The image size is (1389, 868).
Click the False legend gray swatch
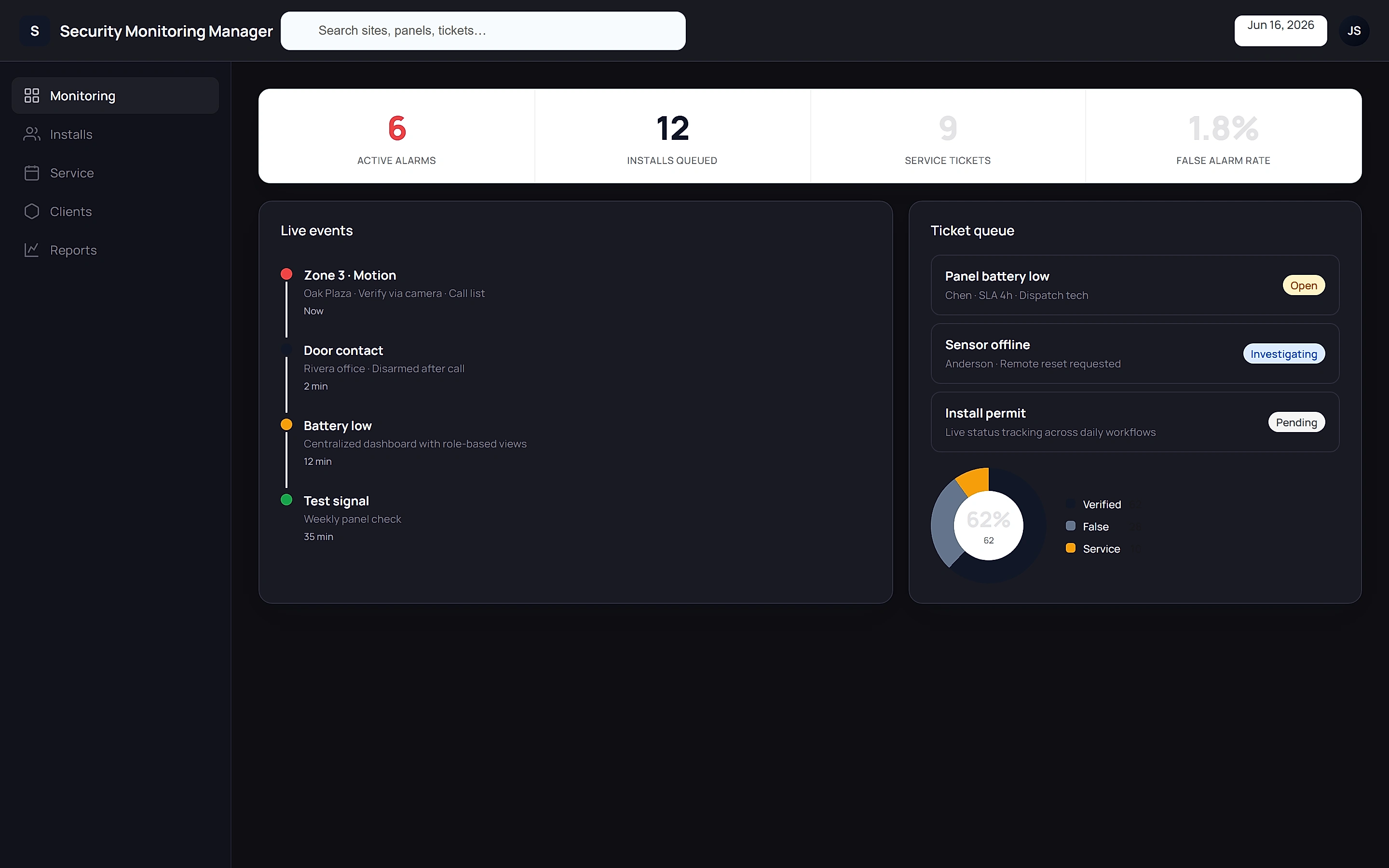click(1071, 526)
